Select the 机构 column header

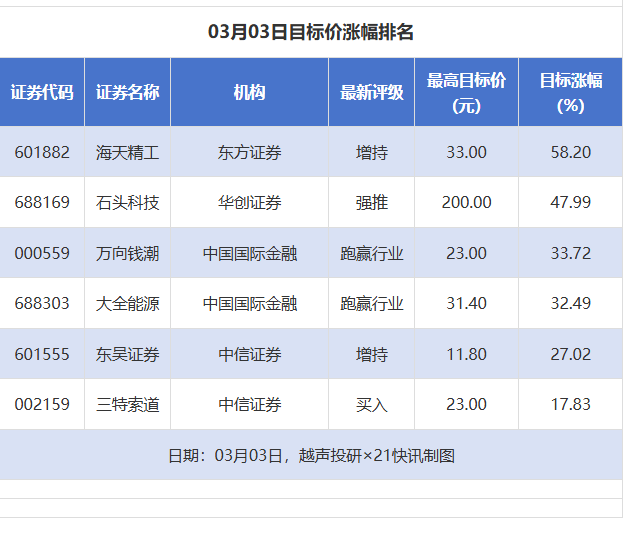[249, 92]
